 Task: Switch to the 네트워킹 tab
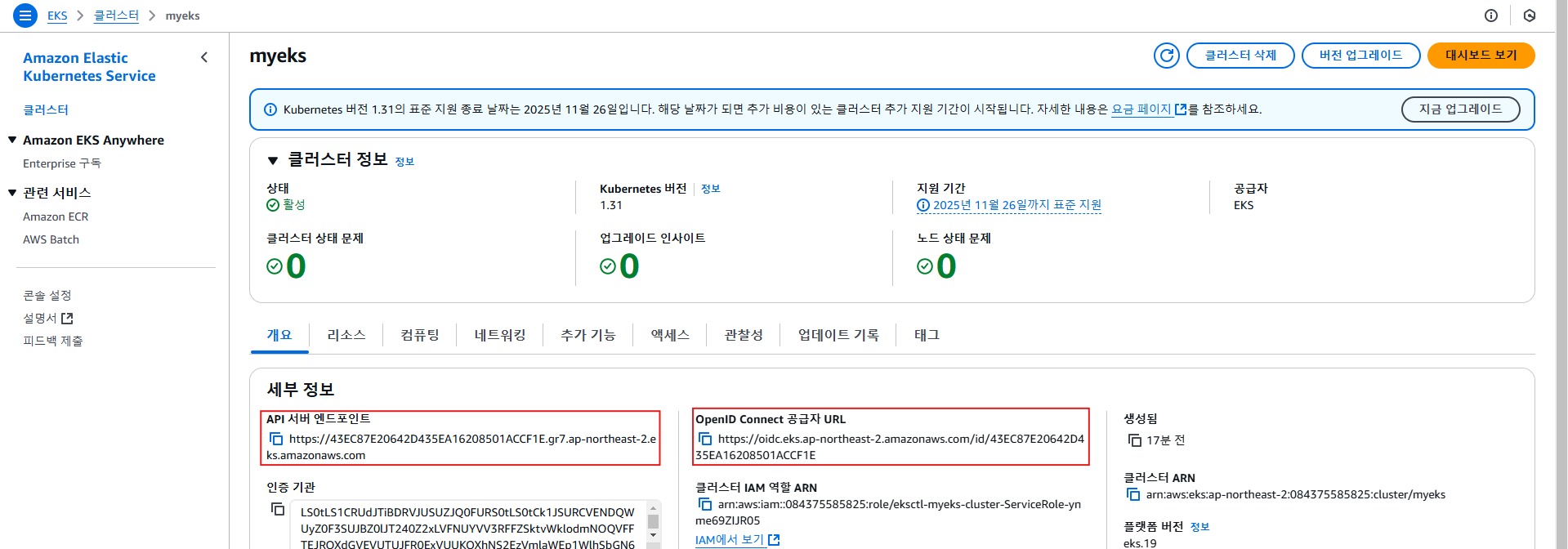coord(500,335)
